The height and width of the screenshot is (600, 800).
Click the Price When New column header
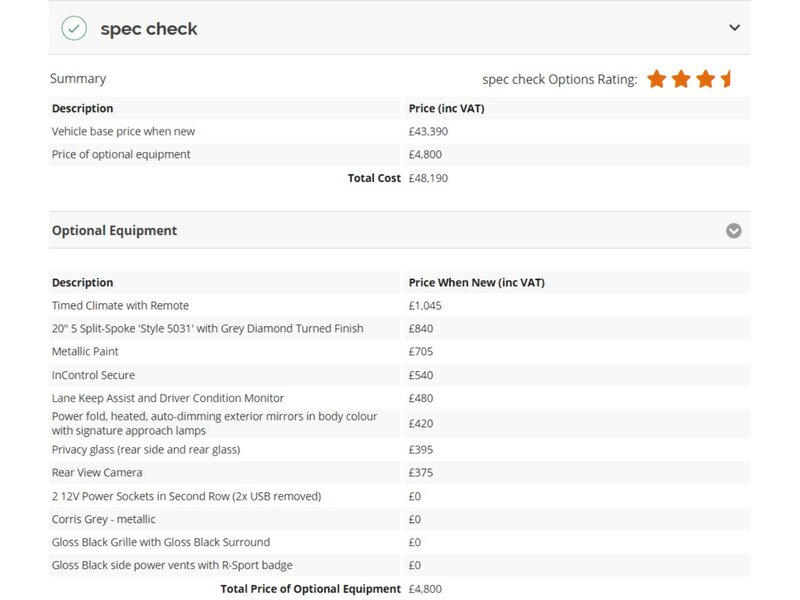(477, 283)
